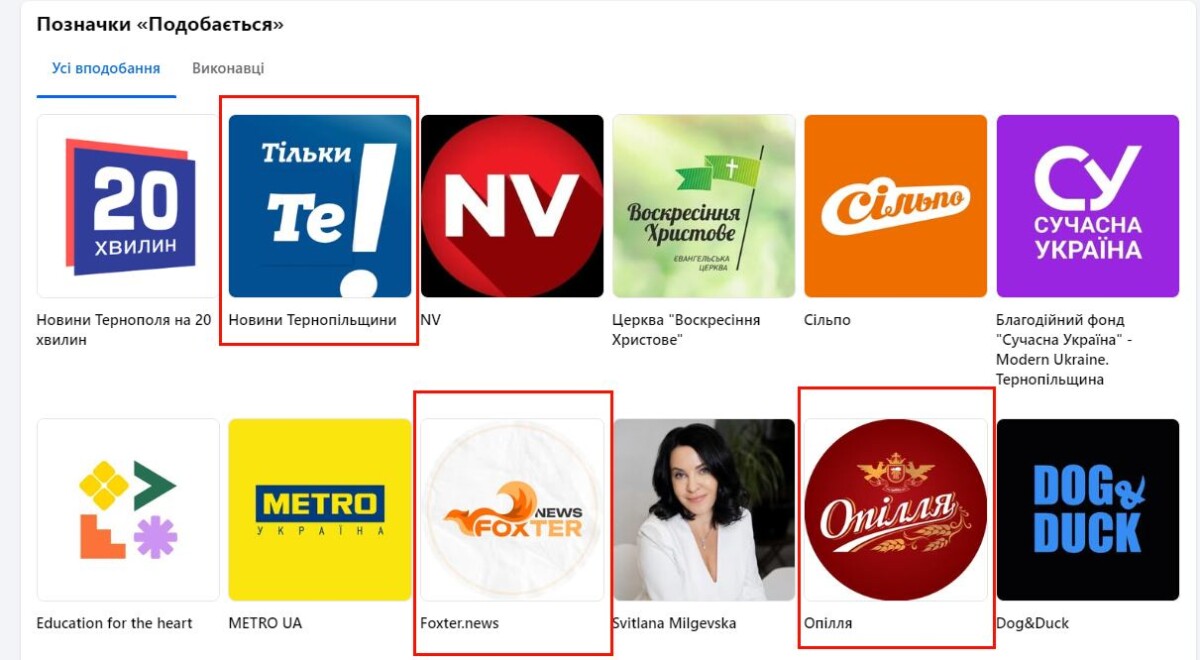
Task: Click the Церква "Воскресіння Христове" link
Action: tap(686, 330)
